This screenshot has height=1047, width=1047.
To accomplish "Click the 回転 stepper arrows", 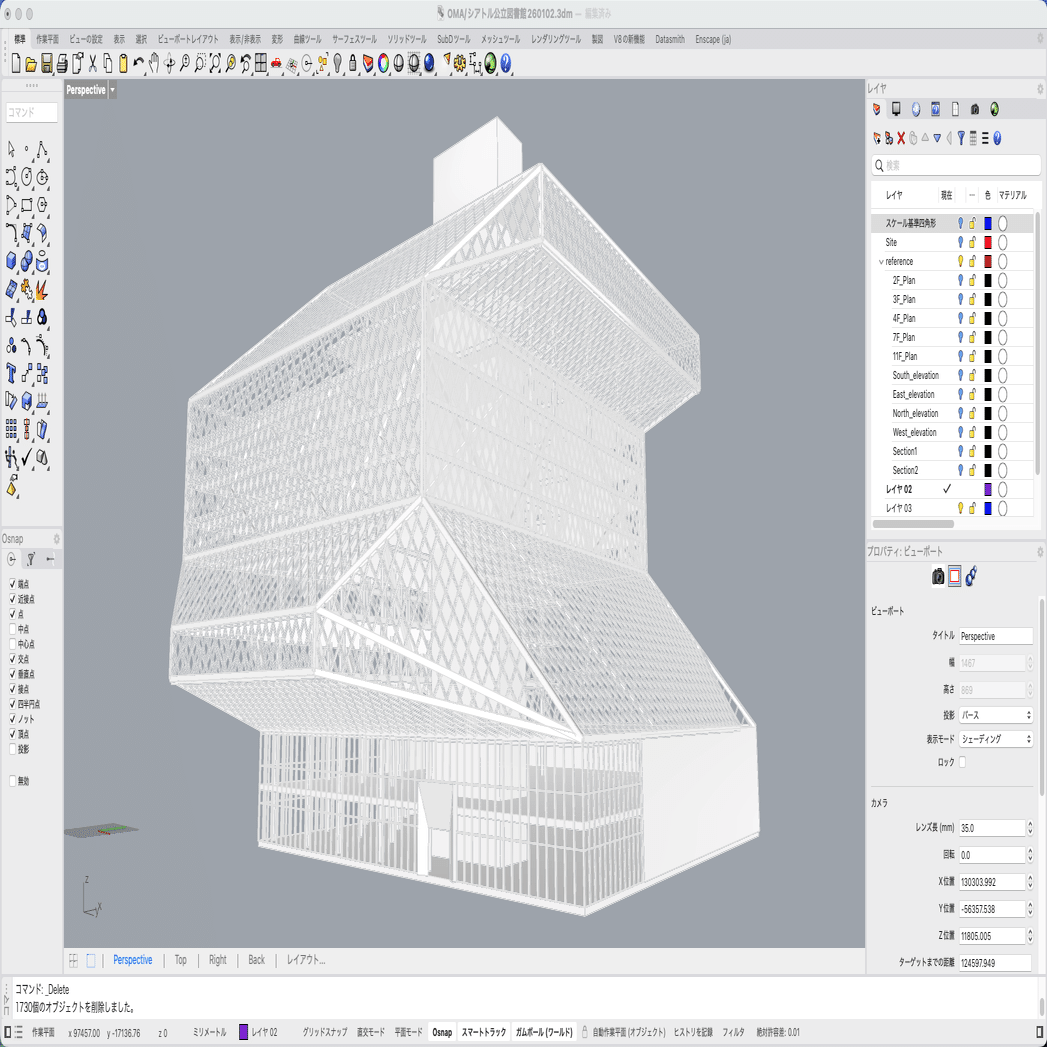I will [1030, 855].
